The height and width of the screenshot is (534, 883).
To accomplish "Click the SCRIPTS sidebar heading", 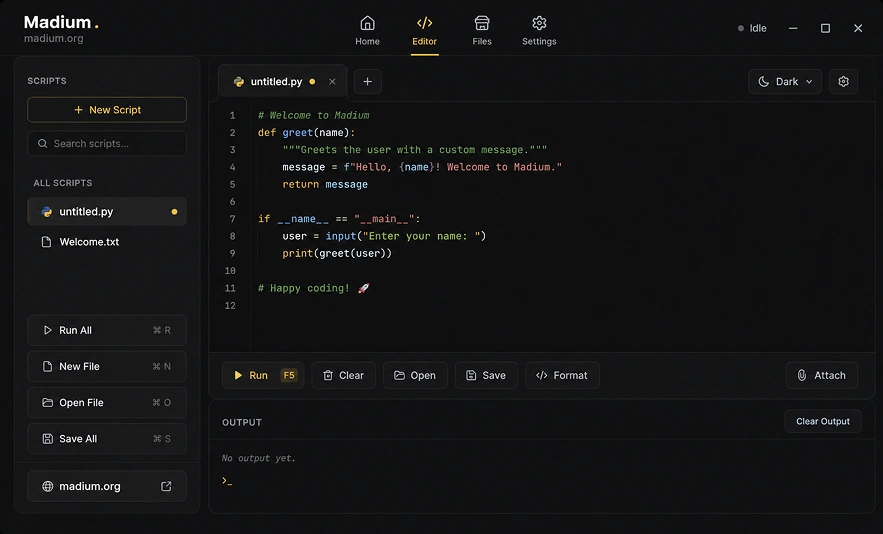I will click(x=47, y=81).
